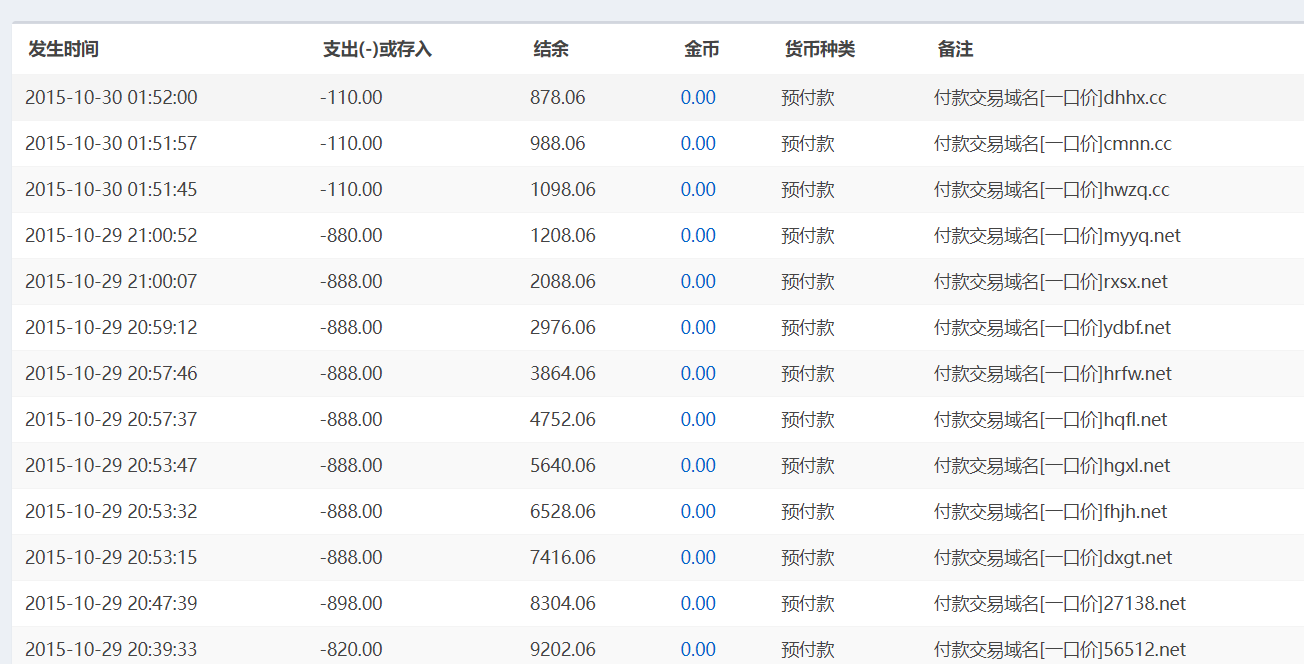Click the 0.00 gold link in the 27138.net row
Image resolution: width=1304 pixels, height=664 pixels.
[698, 604]
